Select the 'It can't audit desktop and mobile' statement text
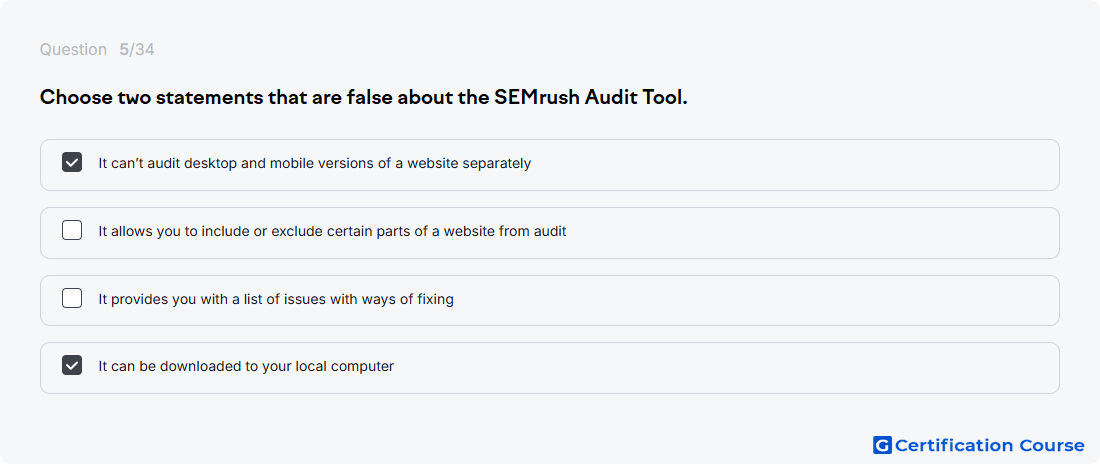This screenshot has width=1100, height=464. click(x=314, y=164)
